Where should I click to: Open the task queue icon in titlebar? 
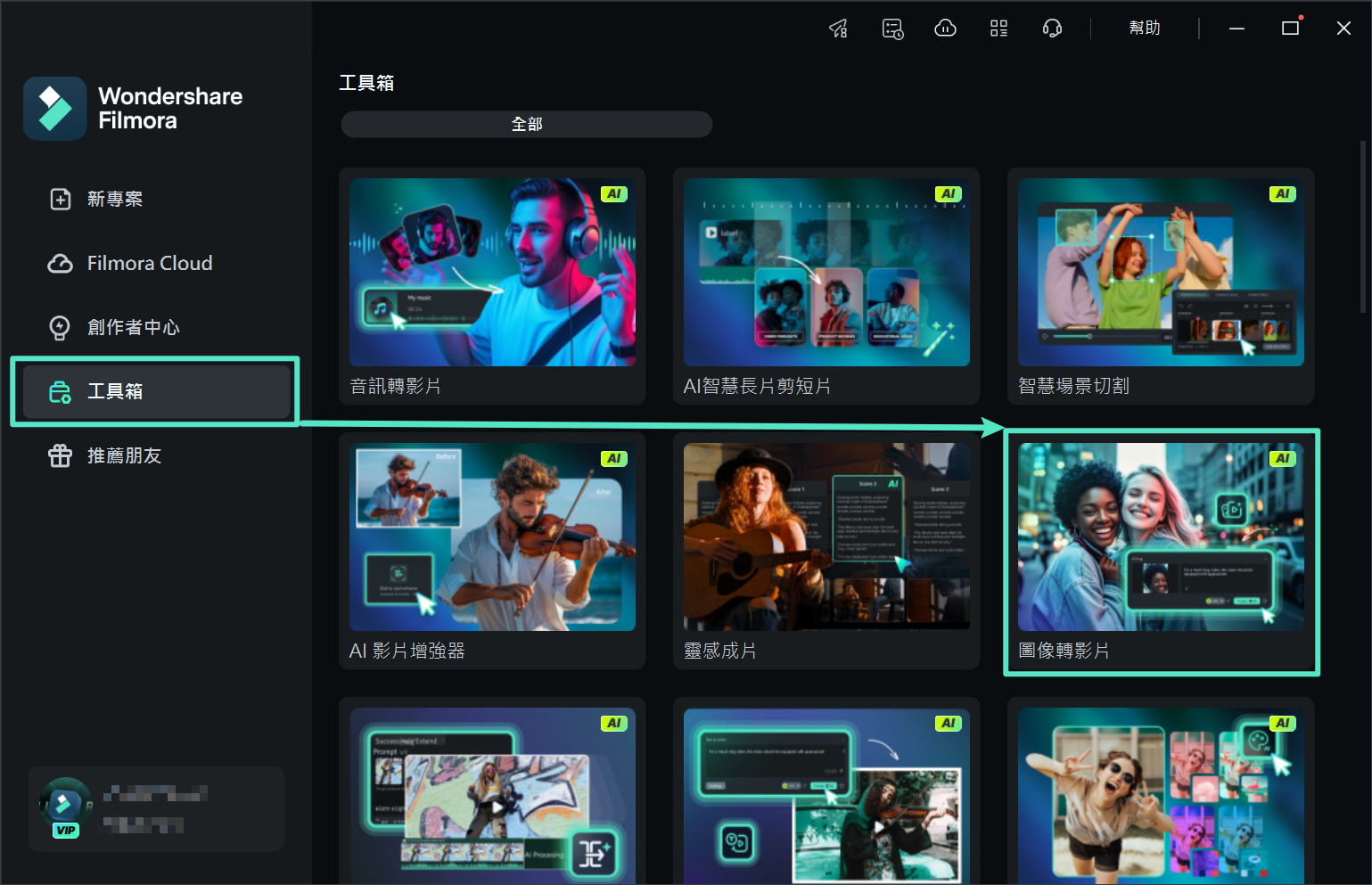pos(892,28)
